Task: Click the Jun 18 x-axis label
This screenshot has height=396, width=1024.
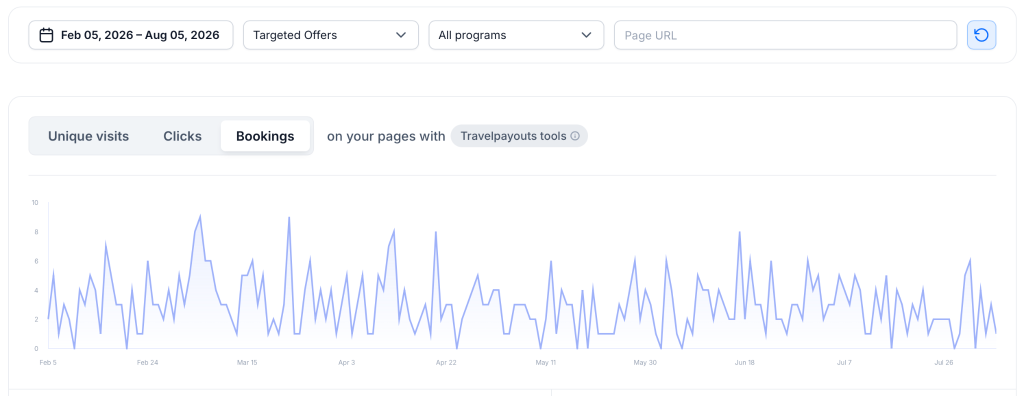Action: pos(744,362)
